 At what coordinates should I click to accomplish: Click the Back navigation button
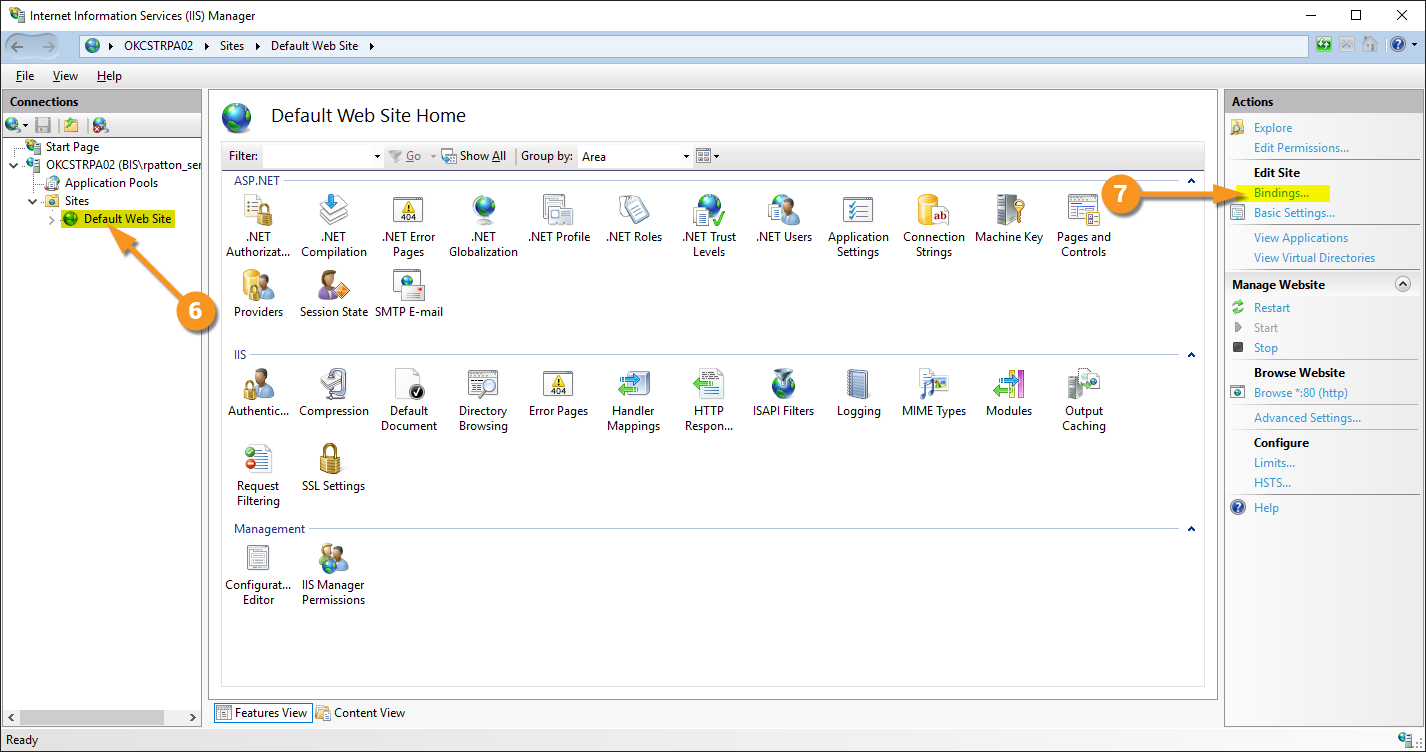point(17,46)
